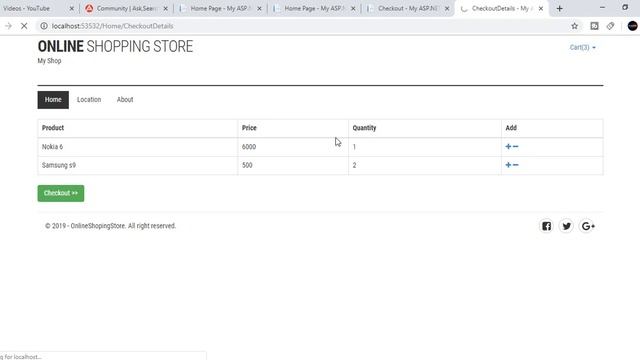Restore down the browser window
The image size is (640, 360).
[625, 7]
